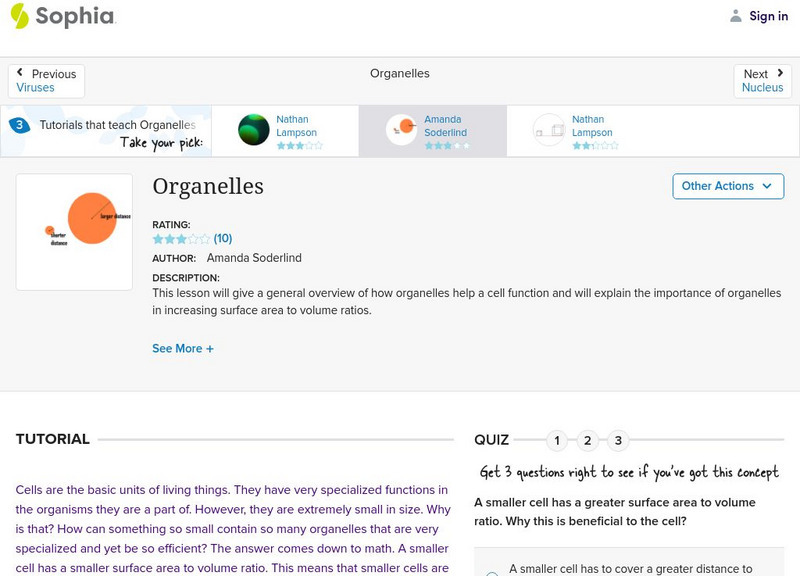Jump to quiz question 2
Image resolution: width=800 pixels, height=576 pixels.
tap(588, 441)
